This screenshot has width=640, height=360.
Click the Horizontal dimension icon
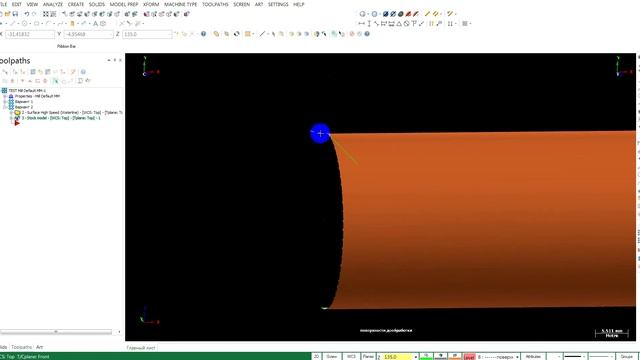coord(361,24)
